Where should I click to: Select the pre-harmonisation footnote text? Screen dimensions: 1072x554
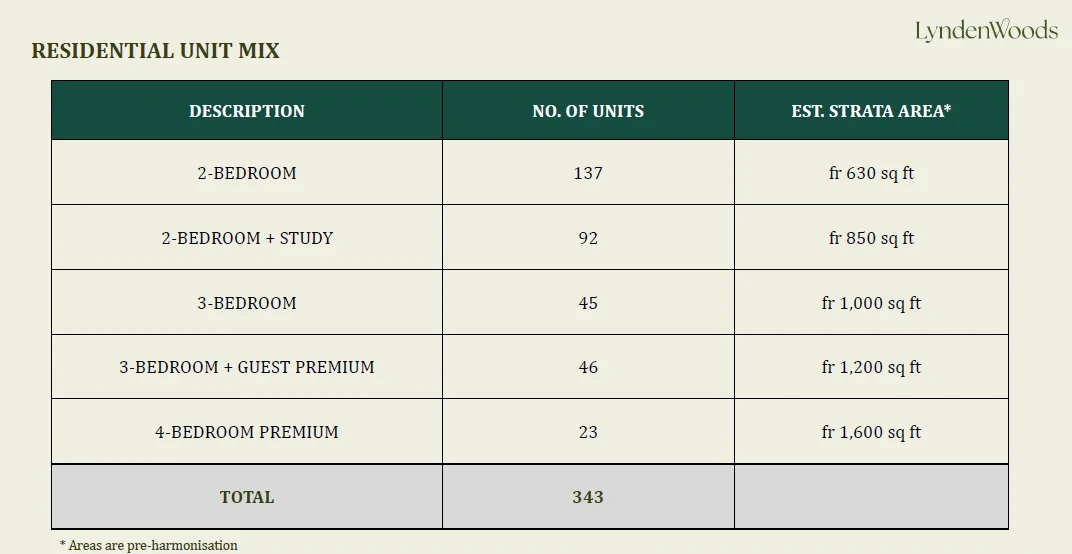pos(149,545)
